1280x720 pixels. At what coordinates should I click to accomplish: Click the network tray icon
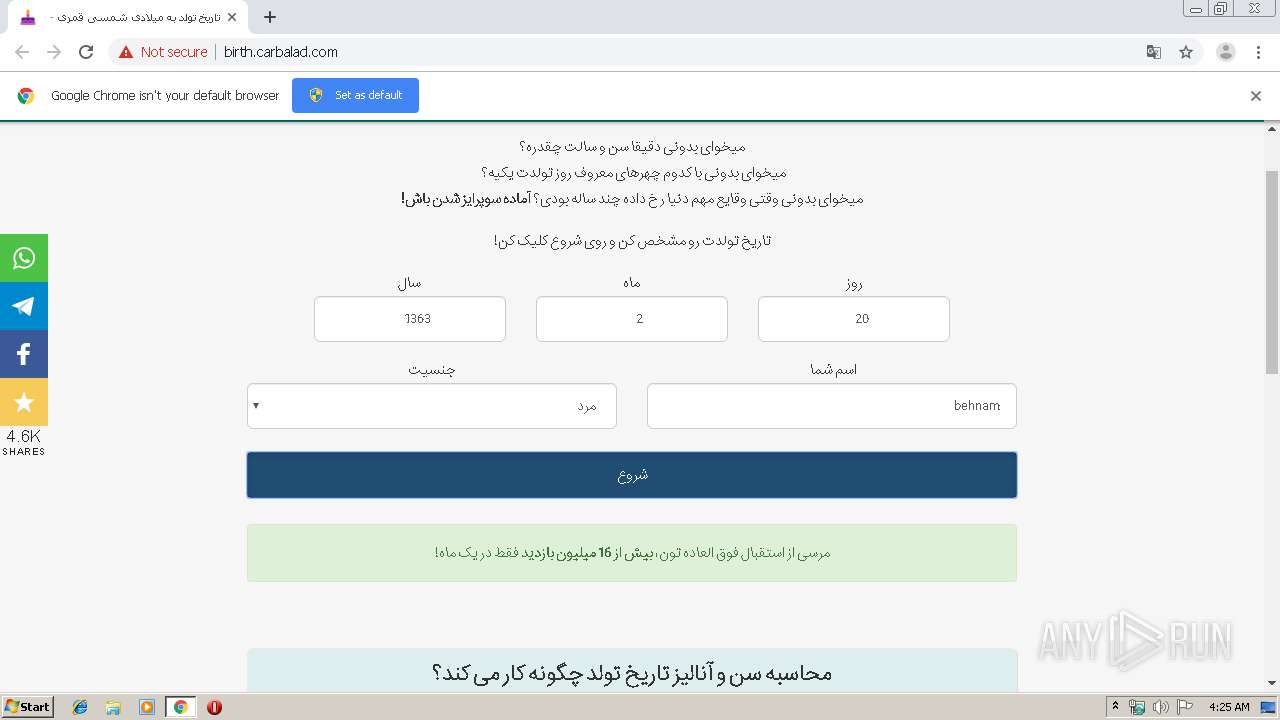click(1137, 707)
